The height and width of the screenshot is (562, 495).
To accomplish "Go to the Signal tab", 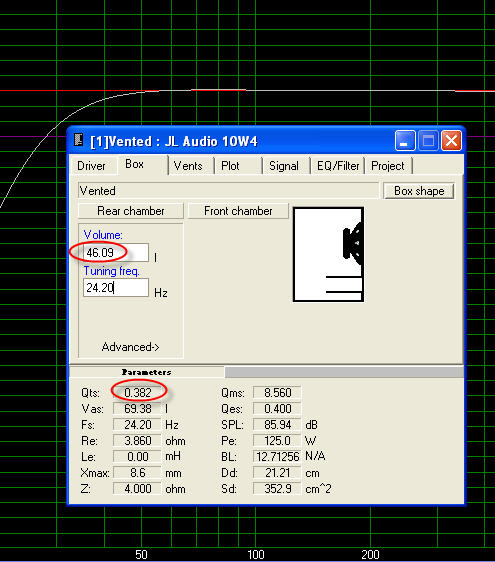I will pyautogui.click(x=284, y=166).
